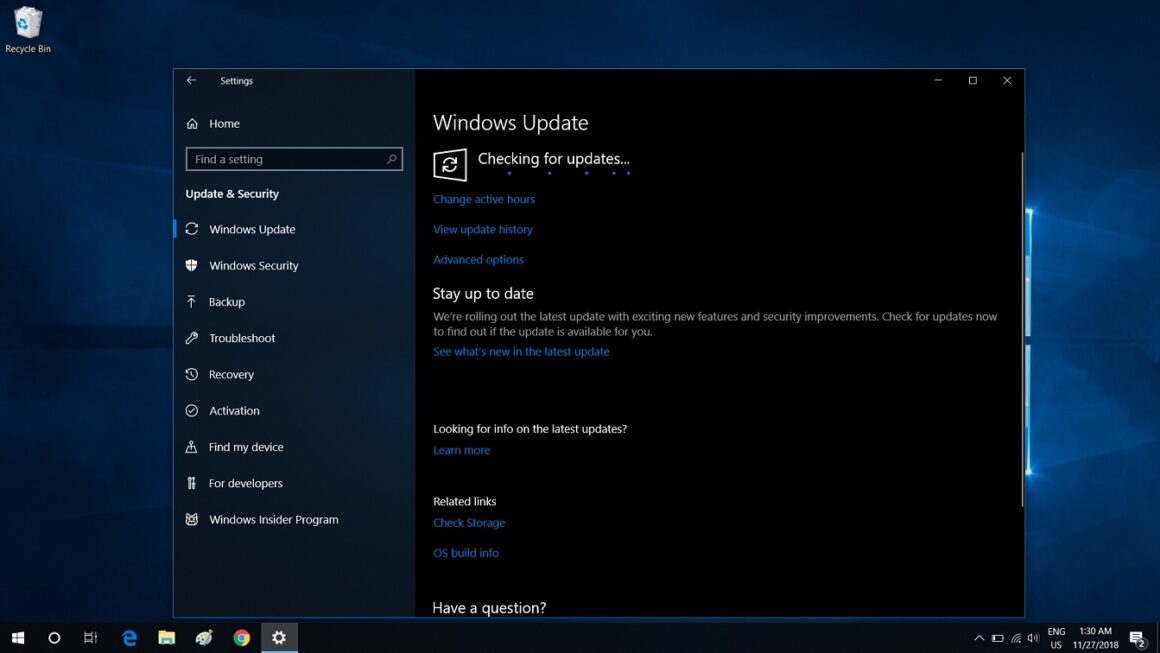Screen dimensions: 1160x653
Task: Open the For developers section
Action: (x=243, y=483)
